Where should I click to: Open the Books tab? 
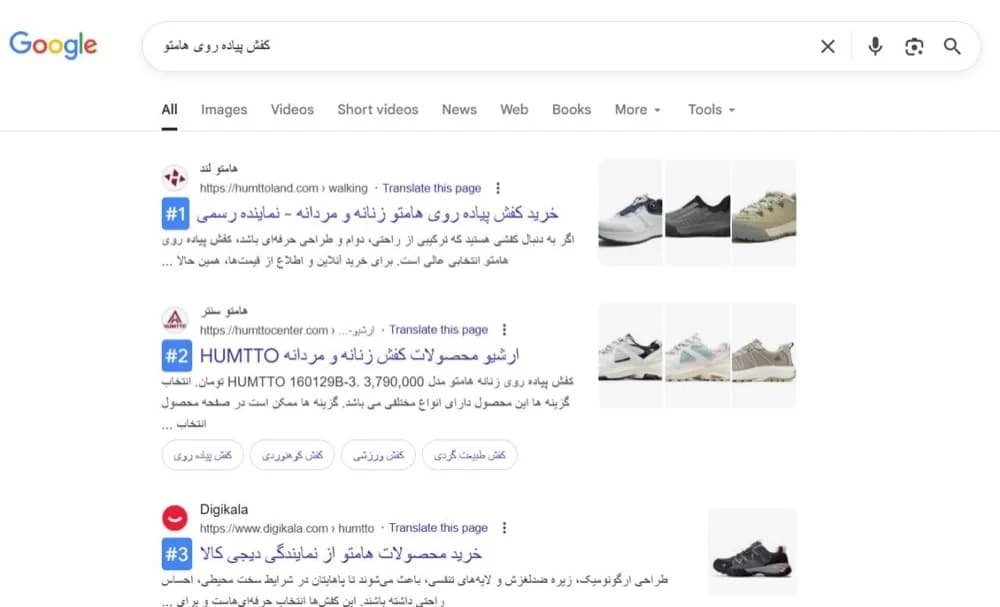[571, 110]
